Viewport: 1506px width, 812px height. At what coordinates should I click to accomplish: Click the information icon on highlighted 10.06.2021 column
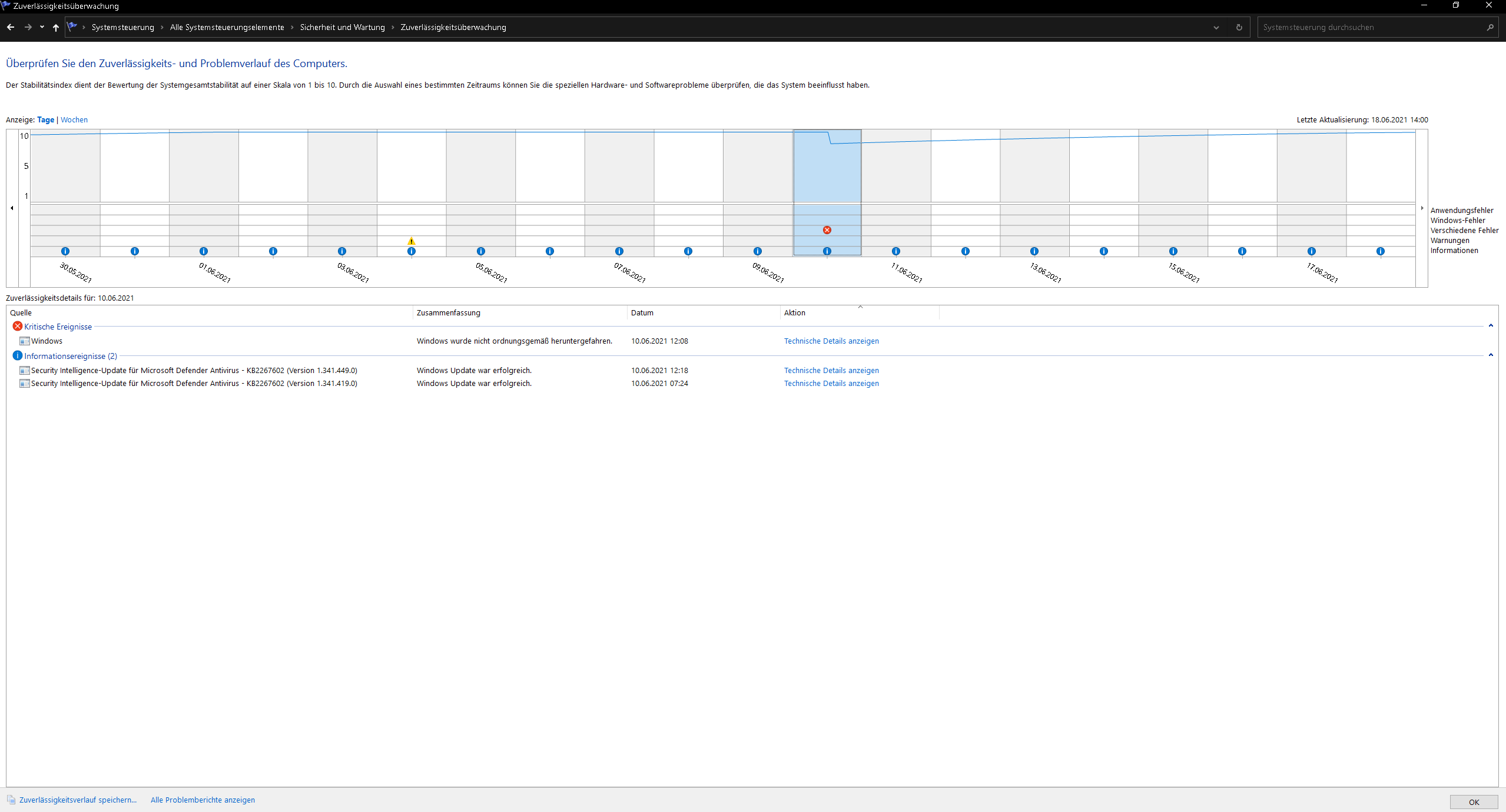pyautogui.click(x=827, y=251)
